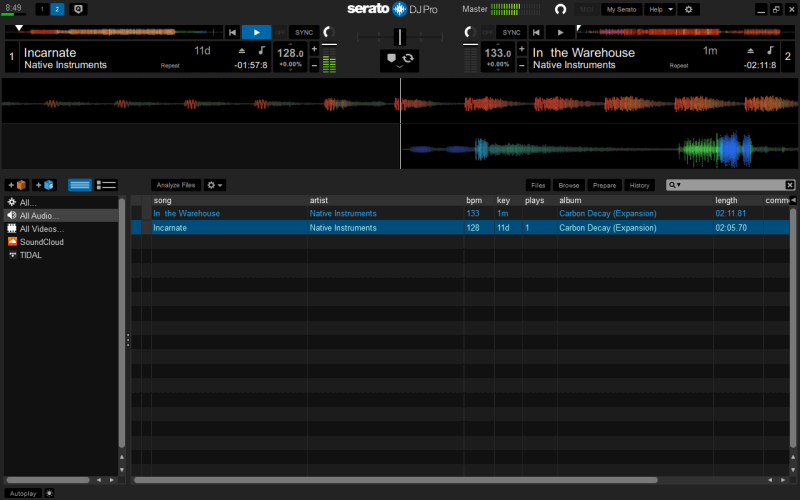
Task: Click the center marker and loop sync button
Action: (399, 60)
